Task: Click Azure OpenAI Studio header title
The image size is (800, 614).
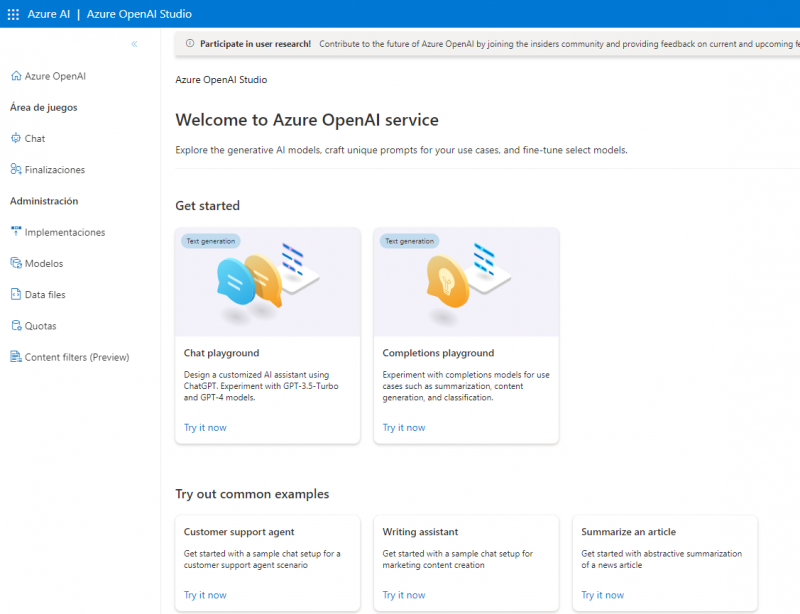Action: 139,14
